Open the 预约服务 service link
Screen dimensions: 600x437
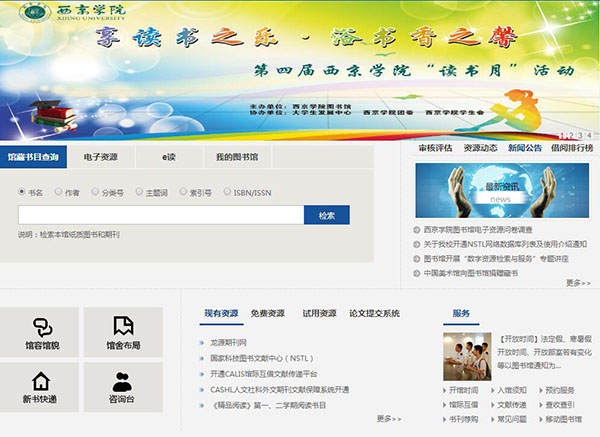click(560, 390)
